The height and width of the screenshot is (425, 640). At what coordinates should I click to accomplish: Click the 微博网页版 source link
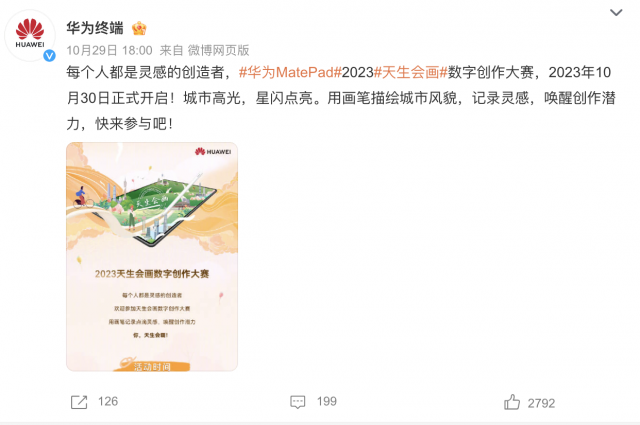[218, 51]
